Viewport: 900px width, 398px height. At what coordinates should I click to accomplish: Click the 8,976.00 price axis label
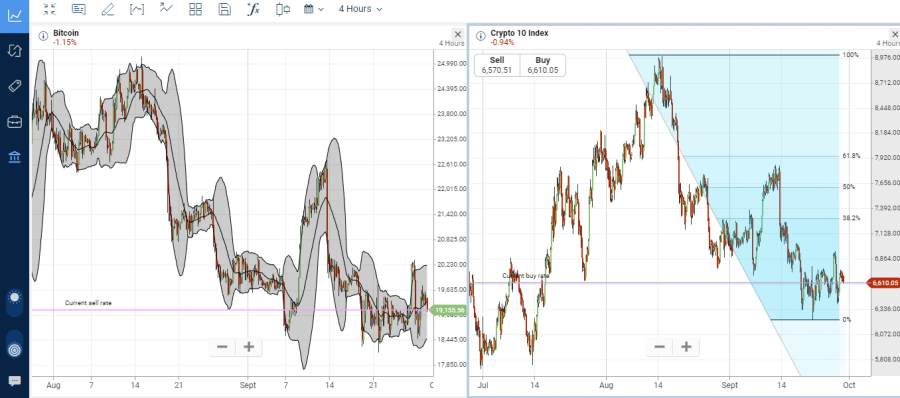(x=887, y=57)
